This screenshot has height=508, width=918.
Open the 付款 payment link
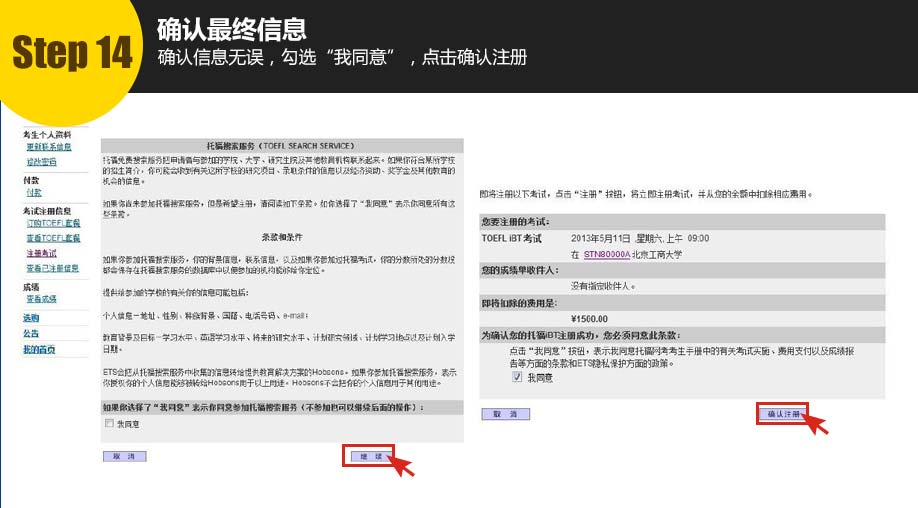[x=34, y=193]
